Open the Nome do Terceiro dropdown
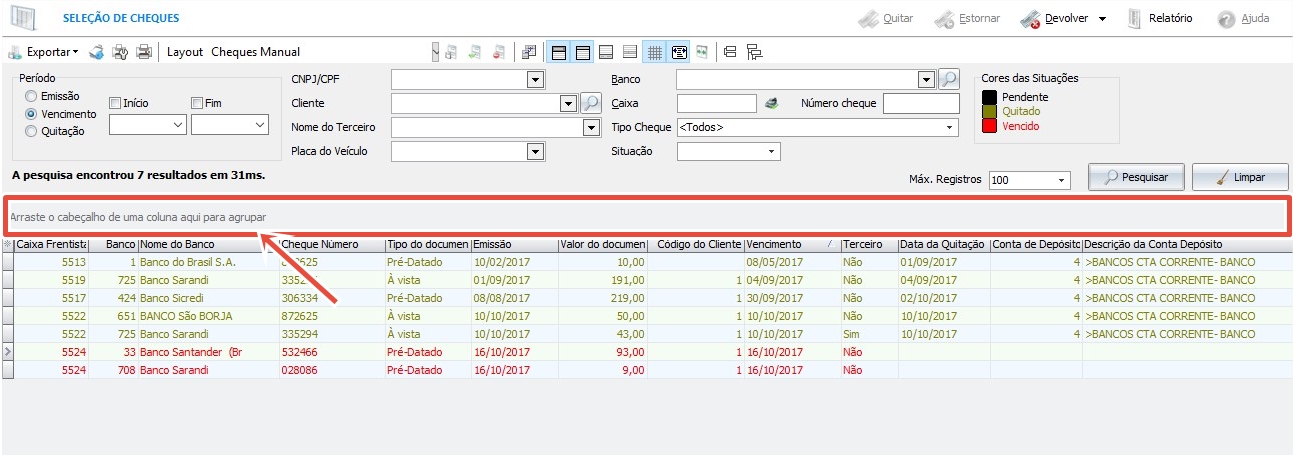Viewport: 1295px width, 455px height. (x=590, y=127)
